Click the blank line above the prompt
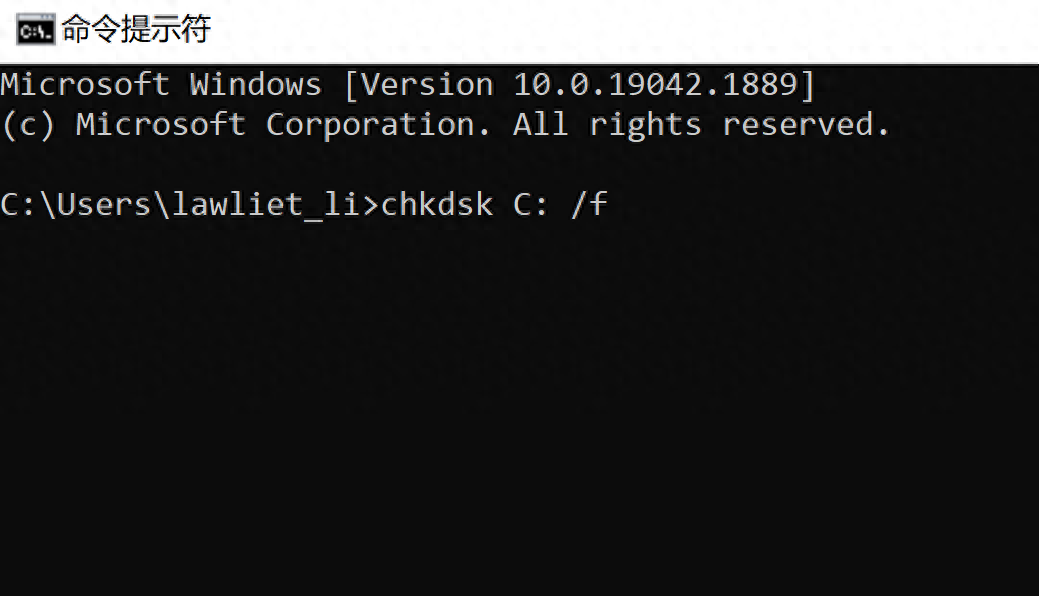1039x596 pixels. pyautogui.click(x=400, y=165)
